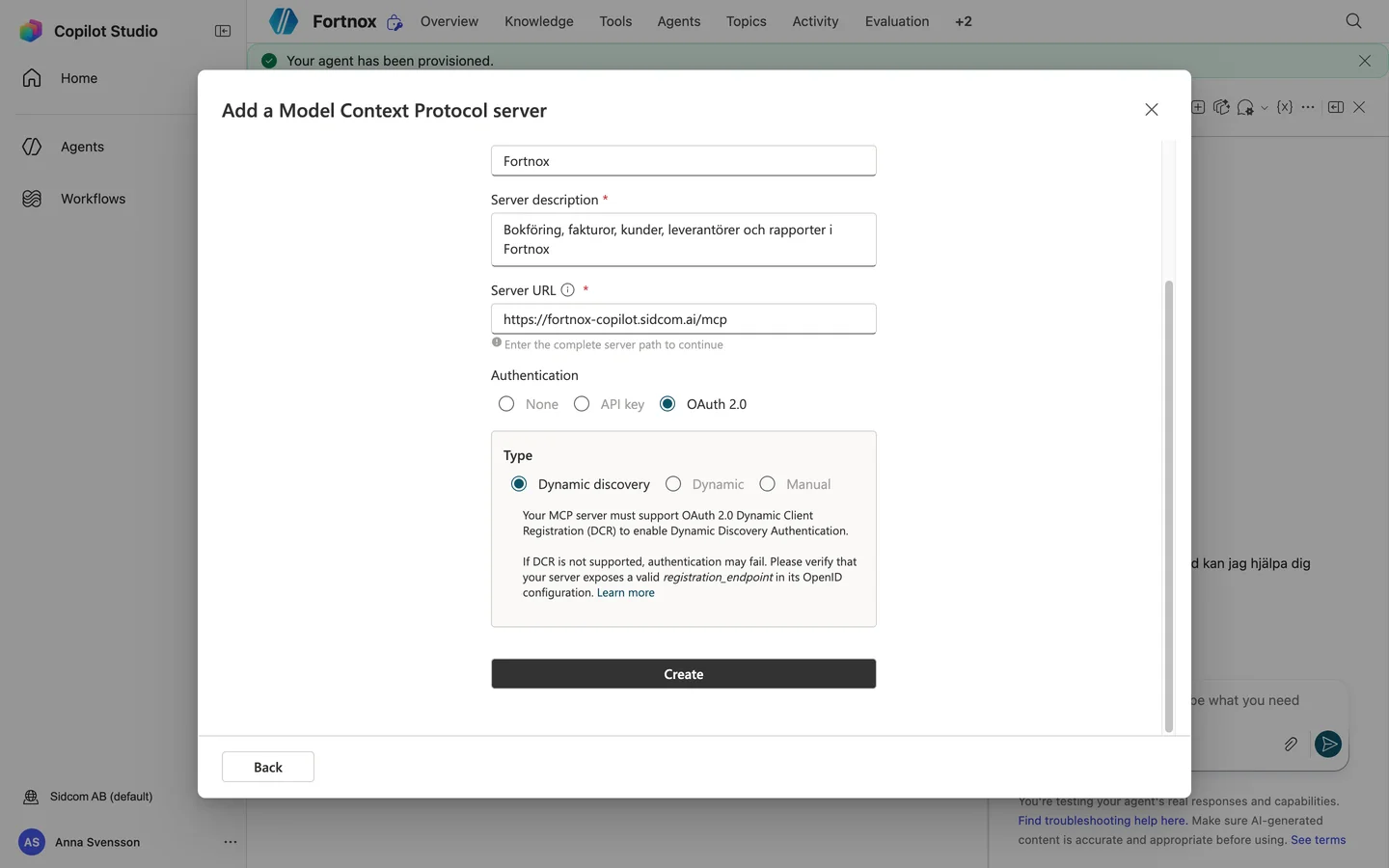Open the Sidcom AB environment picker

88,797
